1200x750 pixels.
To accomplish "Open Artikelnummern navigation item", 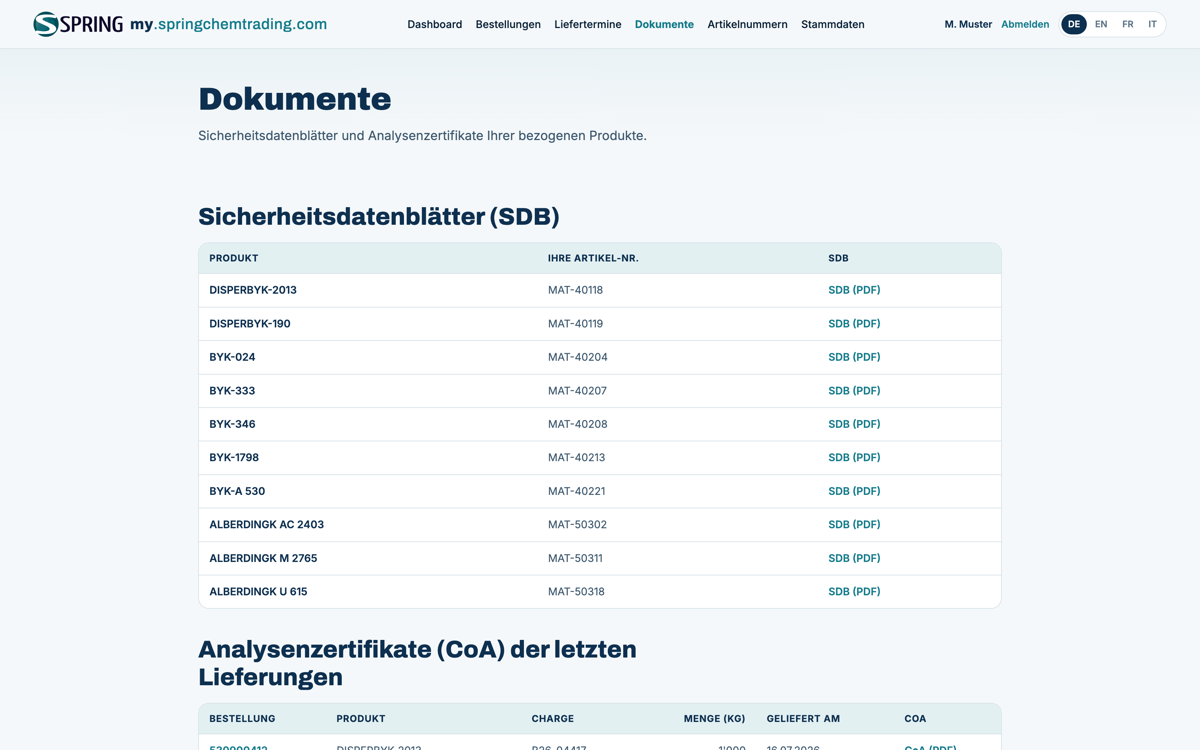I will (747, 24).
